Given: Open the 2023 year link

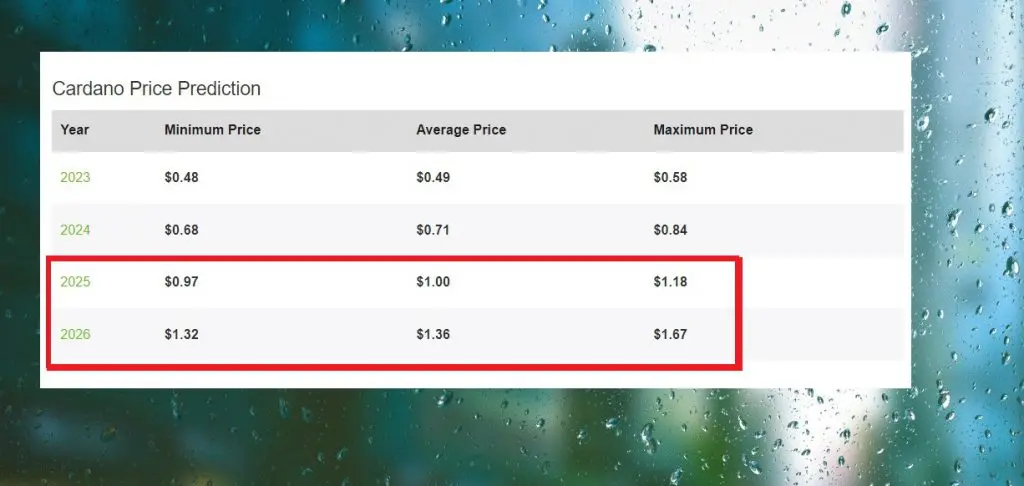Looking at the screenshot, I should 75,178.
